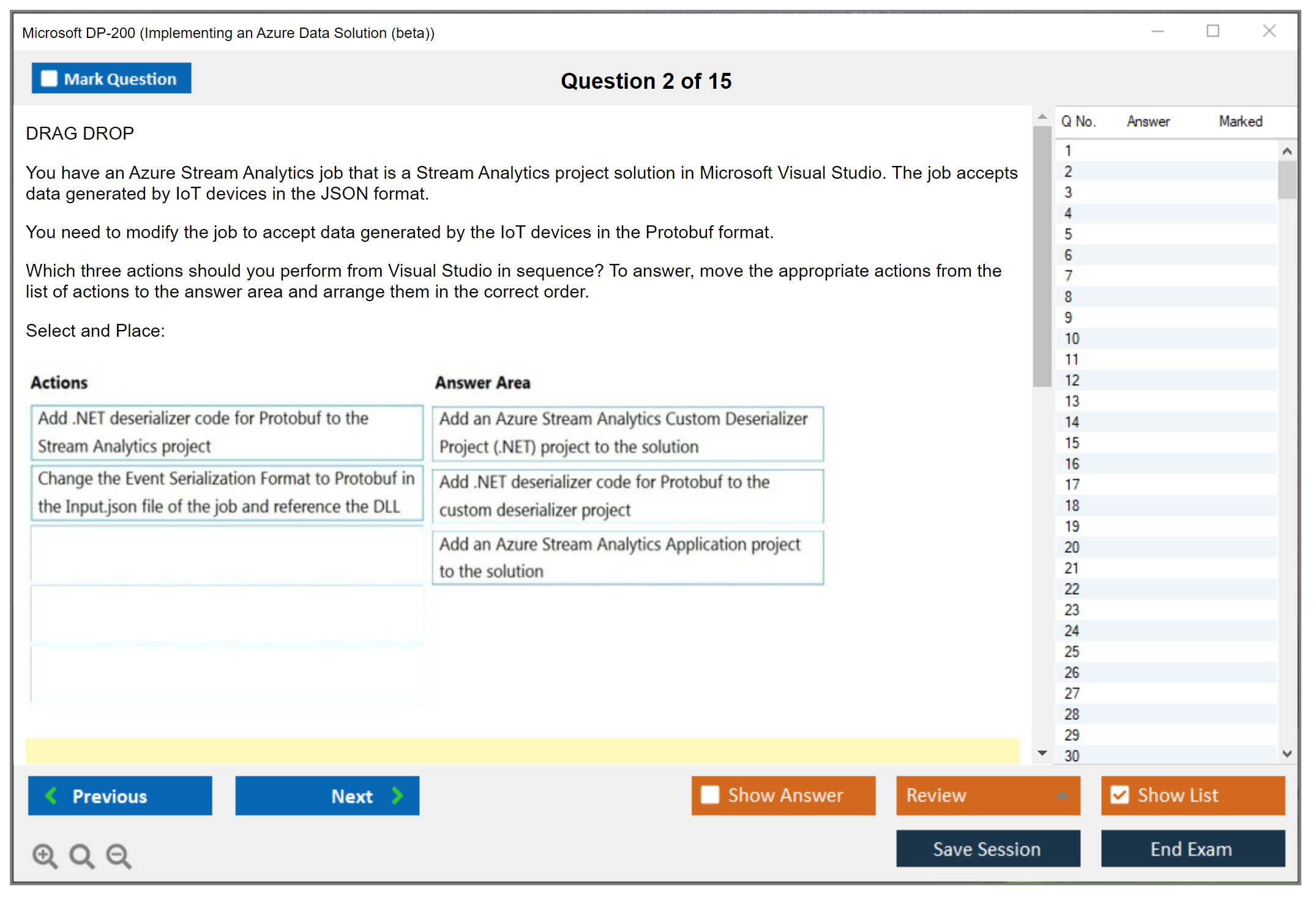Viewport: 1316px width, 900px height.
Task: Select the 'Change the Event Serialization Format' action
Action: tap(226, 492)
